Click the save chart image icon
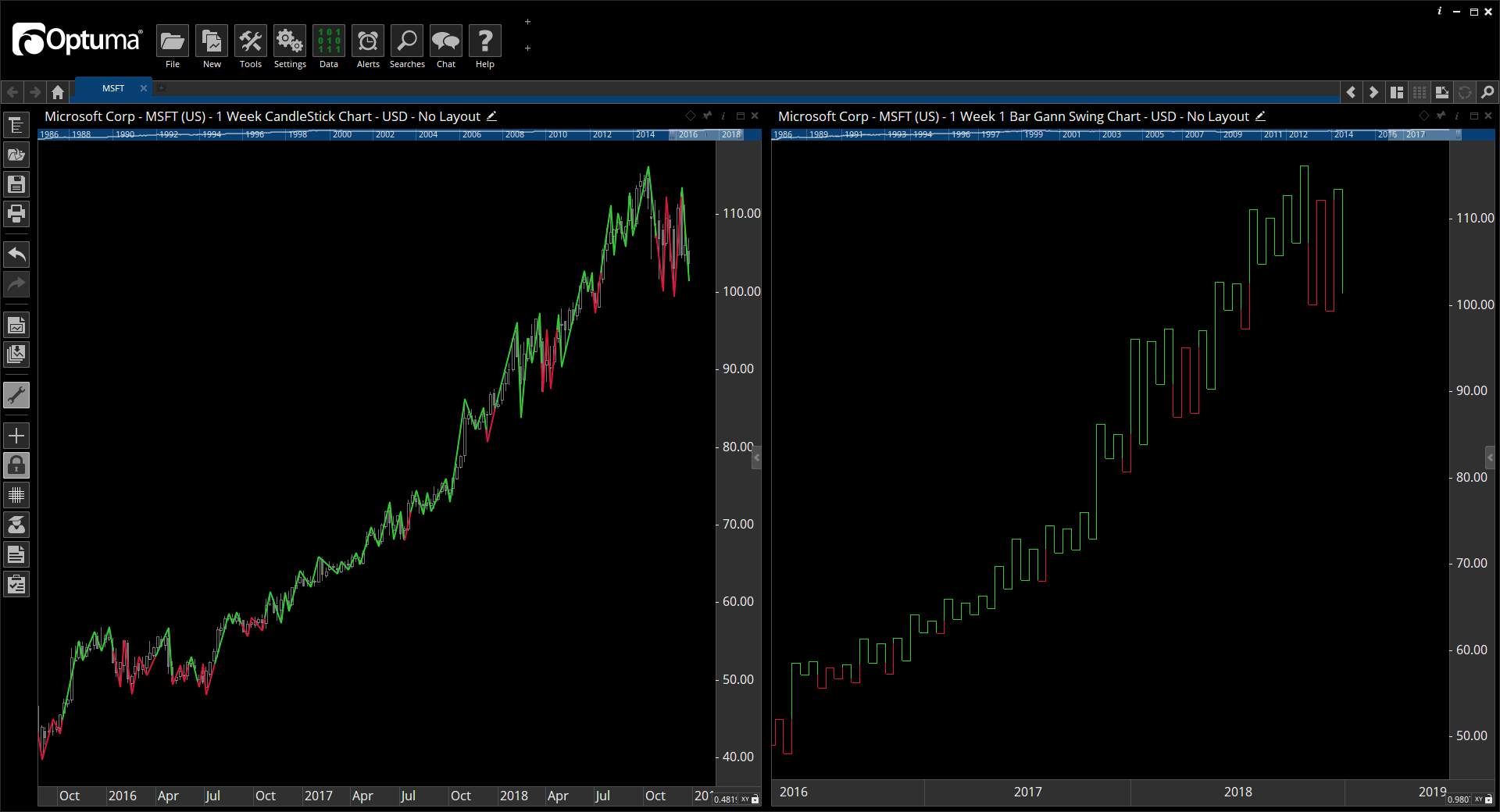1500x812 pixels. pos(16,325)
